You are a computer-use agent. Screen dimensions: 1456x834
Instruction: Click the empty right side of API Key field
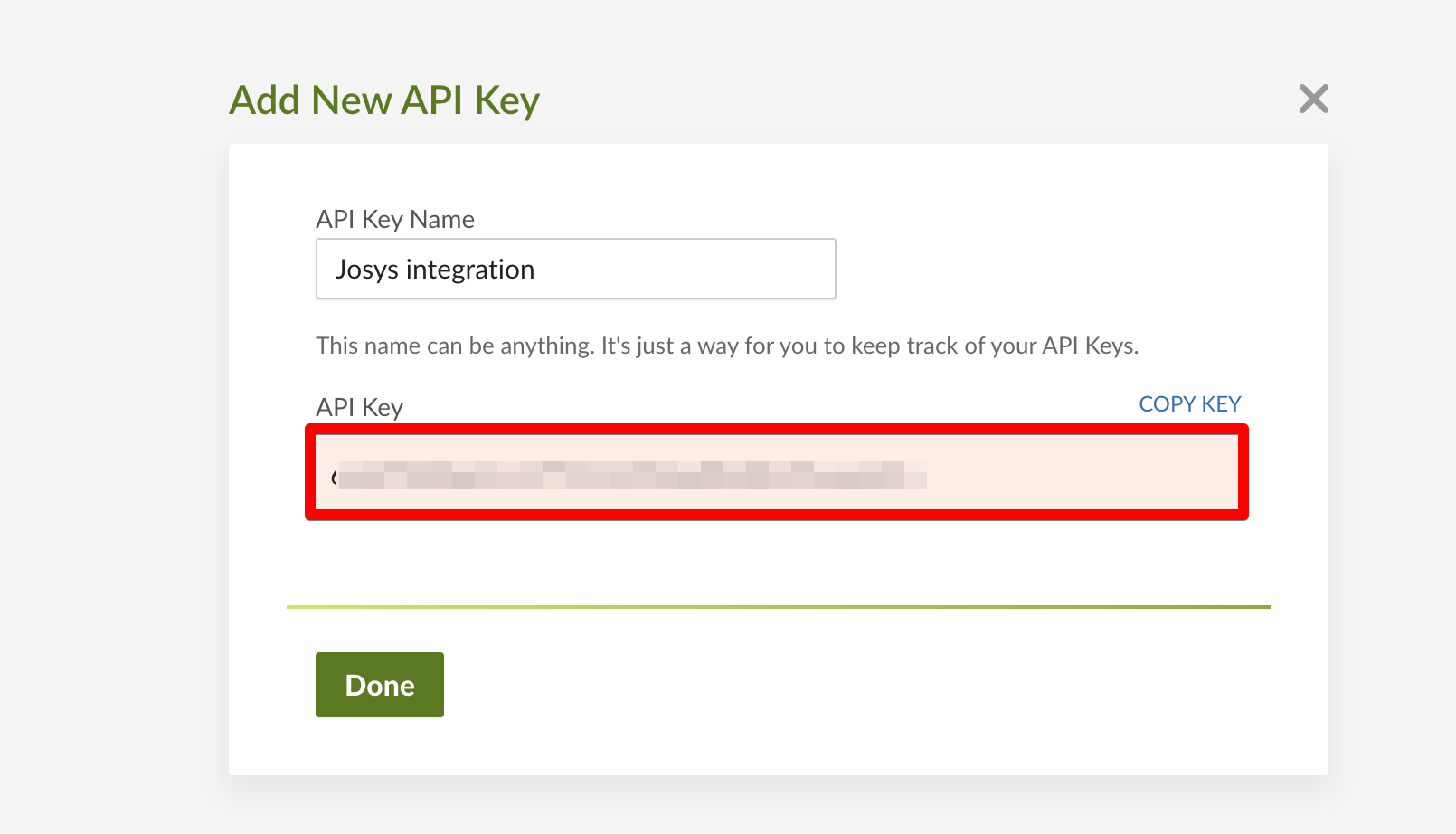coord(1085,473)
